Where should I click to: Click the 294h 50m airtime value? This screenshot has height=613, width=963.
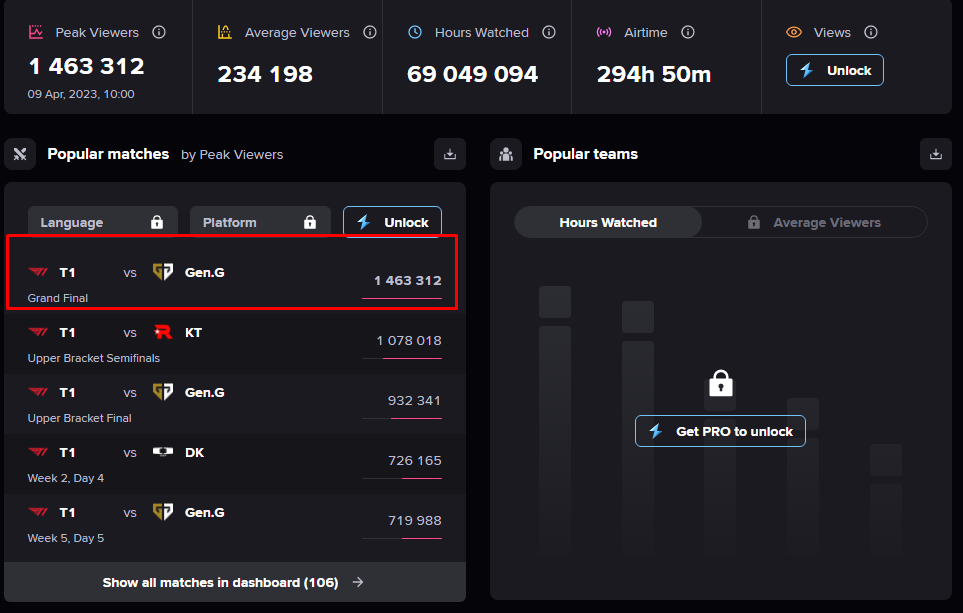pos(654,74)
